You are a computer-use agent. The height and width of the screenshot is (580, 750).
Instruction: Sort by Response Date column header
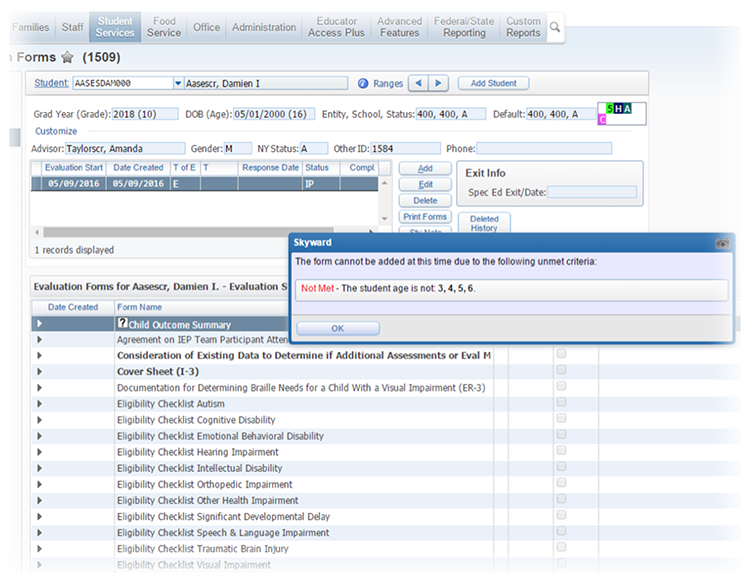tap(270, 168)
